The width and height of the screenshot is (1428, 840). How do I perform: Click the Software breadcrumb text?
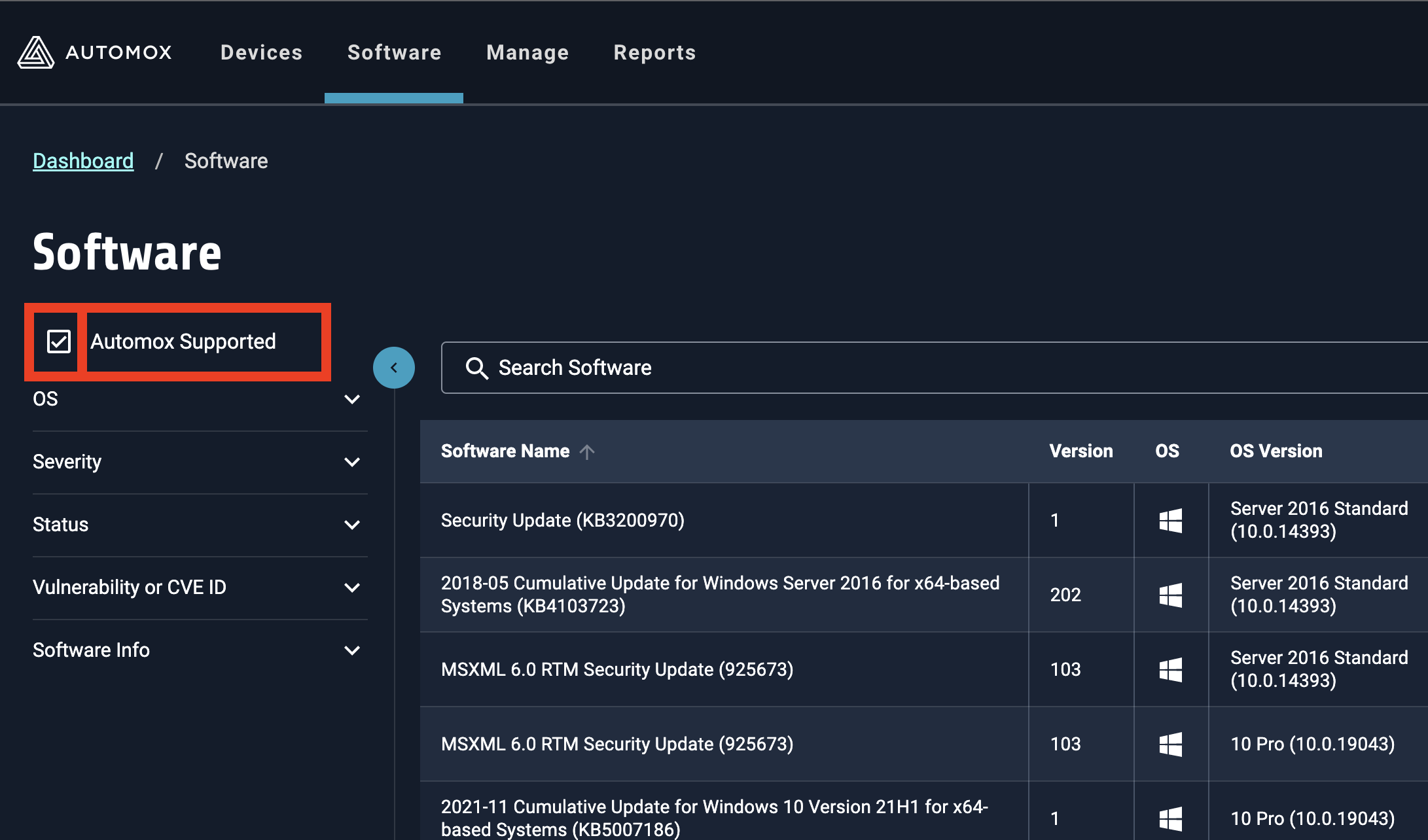click(226, 161)
